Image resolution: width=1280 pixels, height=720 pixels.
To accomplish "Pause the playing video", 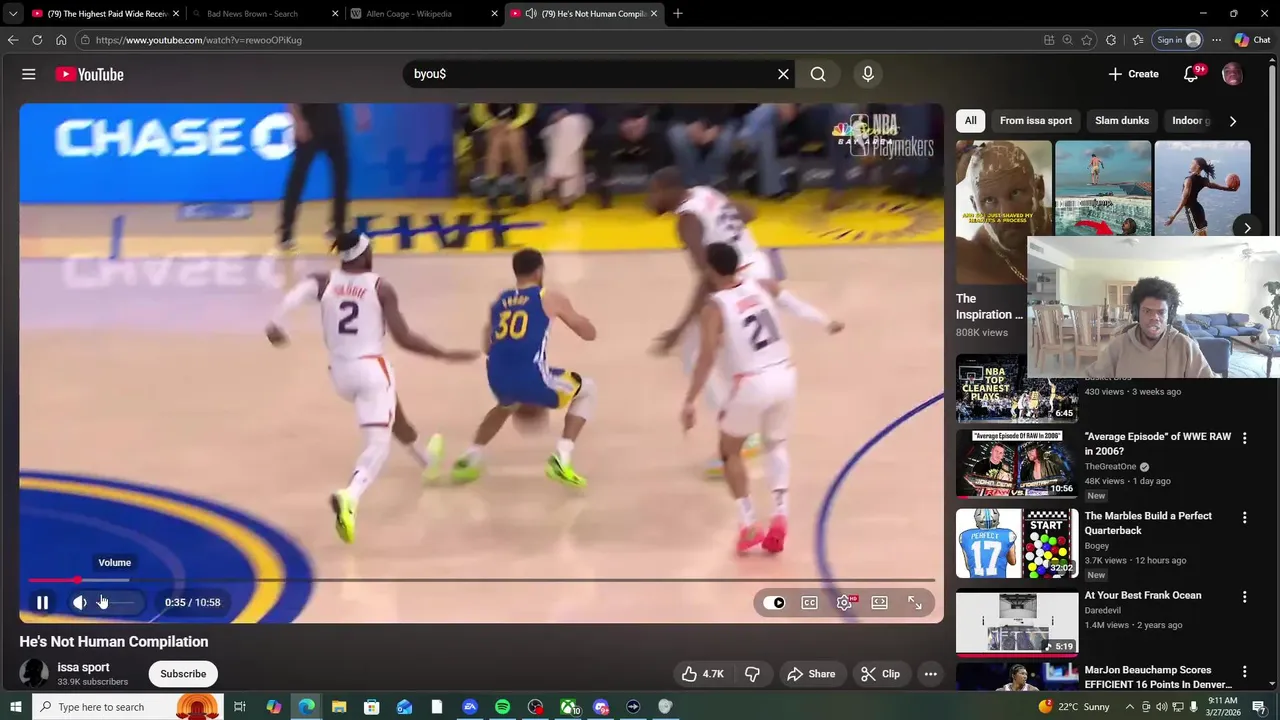I will [42, 602].
